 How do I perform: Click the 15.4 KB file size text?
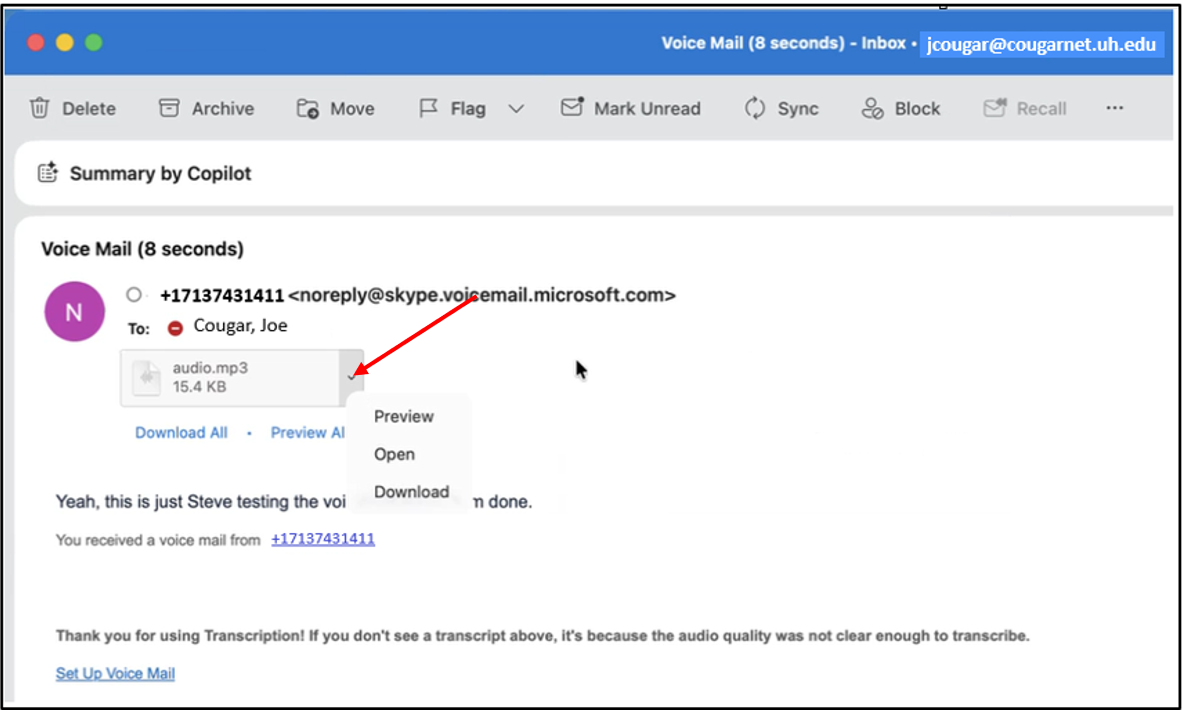pyautogui.click(x=199, y=387)
